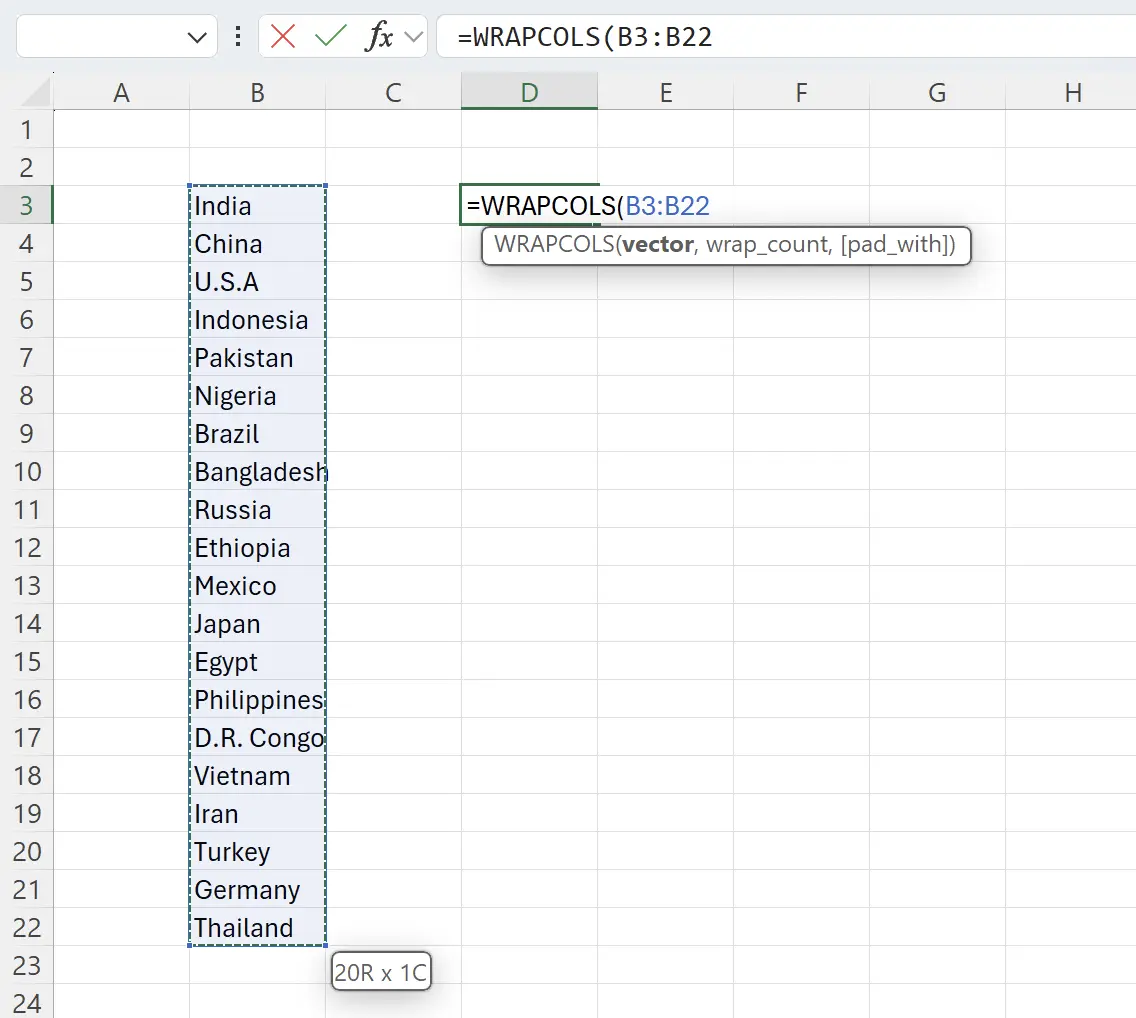Viewport: 1136px width, 1018px height.
Task: Select row 10 by clicking its header
Action: tap(27, 471)
